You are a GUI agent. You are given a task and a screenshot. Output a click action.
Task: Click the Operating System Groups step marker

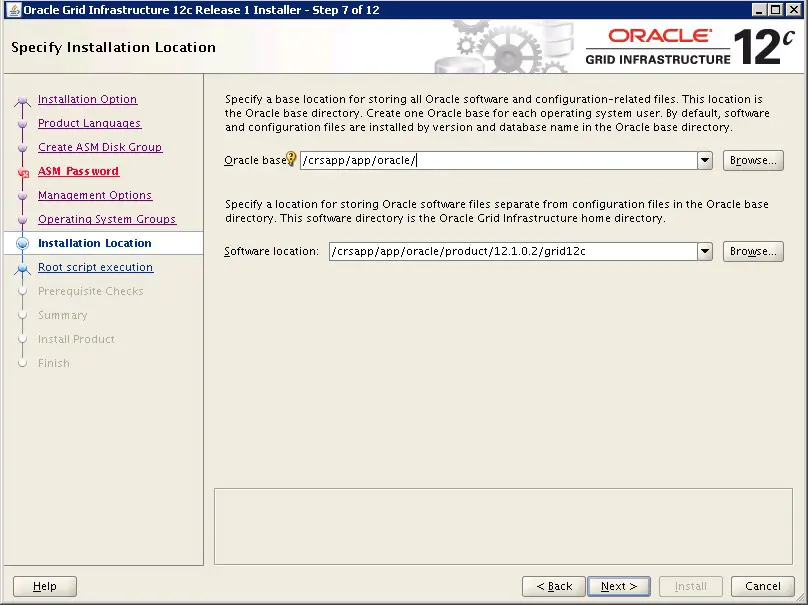pos(22,220)
